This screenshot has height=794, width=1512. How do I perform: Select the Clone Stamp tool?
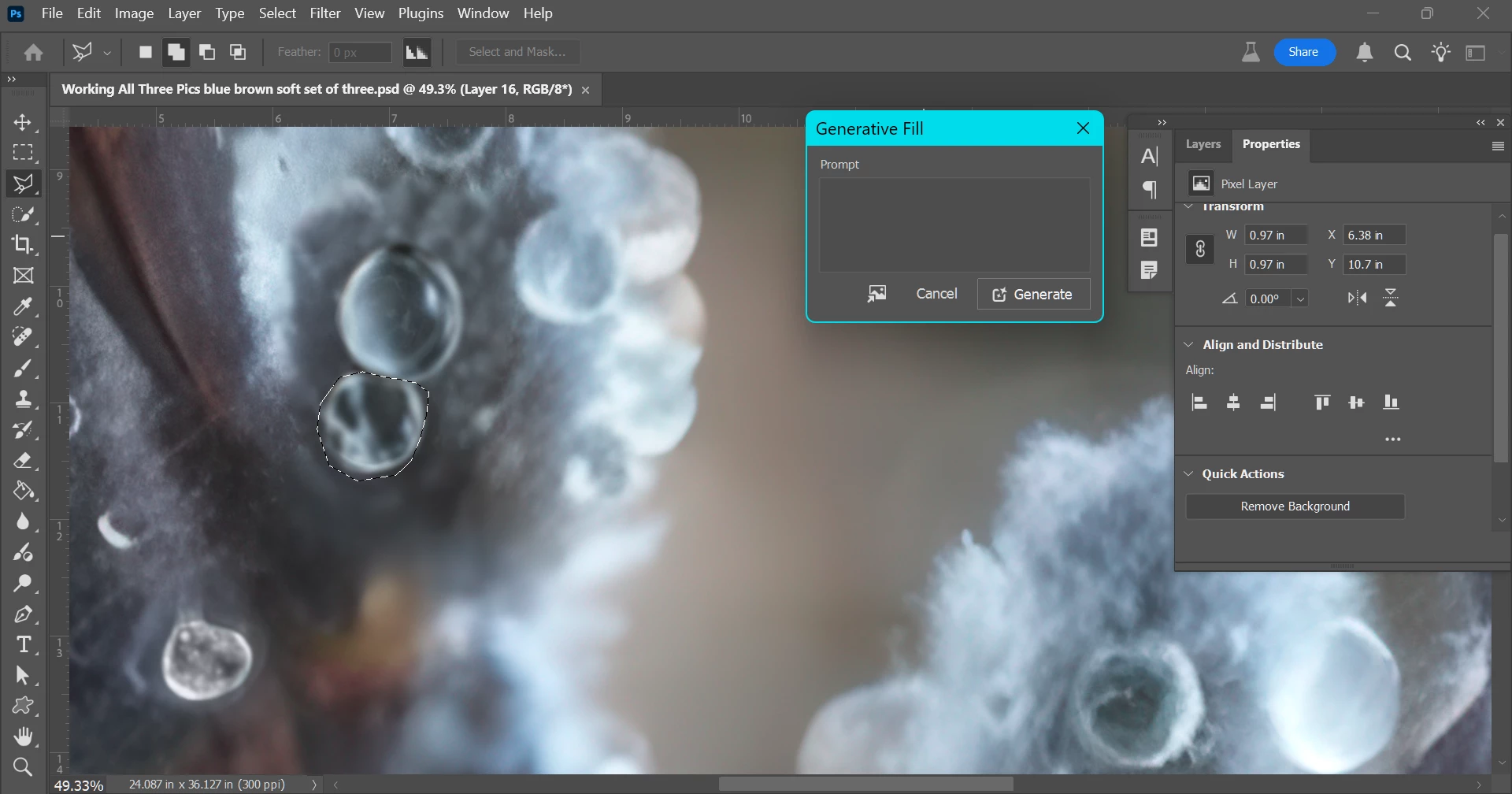23,399
